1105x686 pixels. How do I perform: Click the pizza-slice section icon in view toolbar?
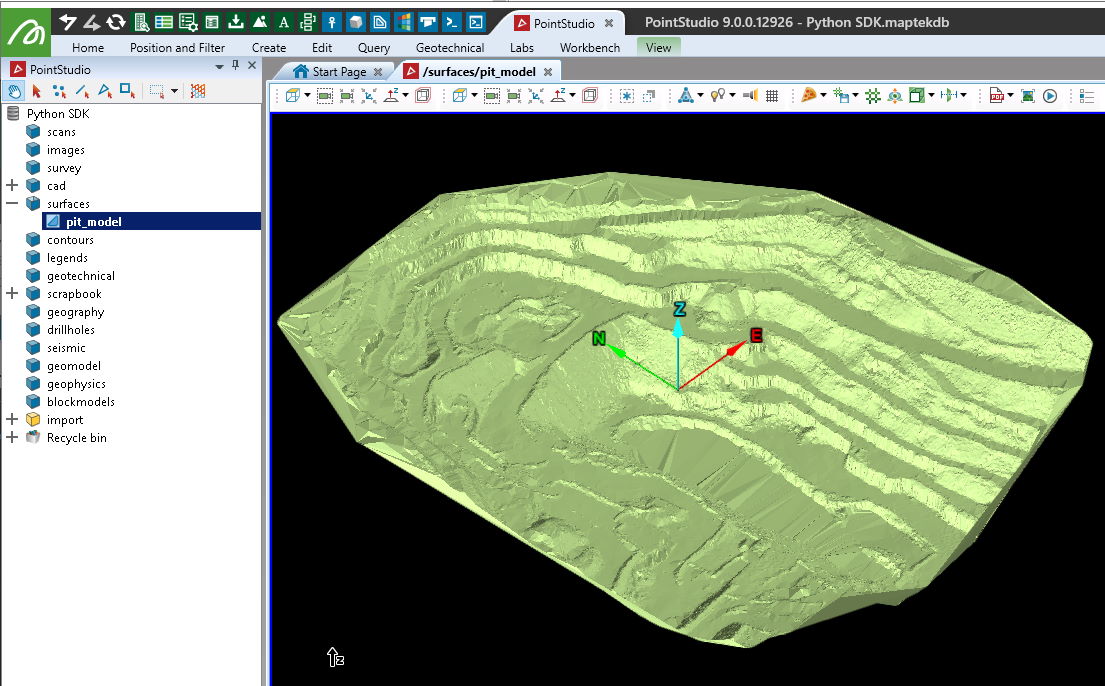(x=808, y=96)
